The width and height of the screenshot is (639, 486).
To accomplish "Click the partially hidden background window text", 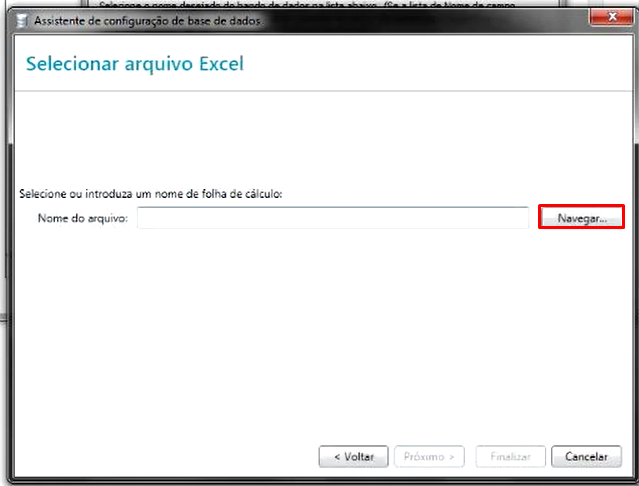I will tap(307, 4).
